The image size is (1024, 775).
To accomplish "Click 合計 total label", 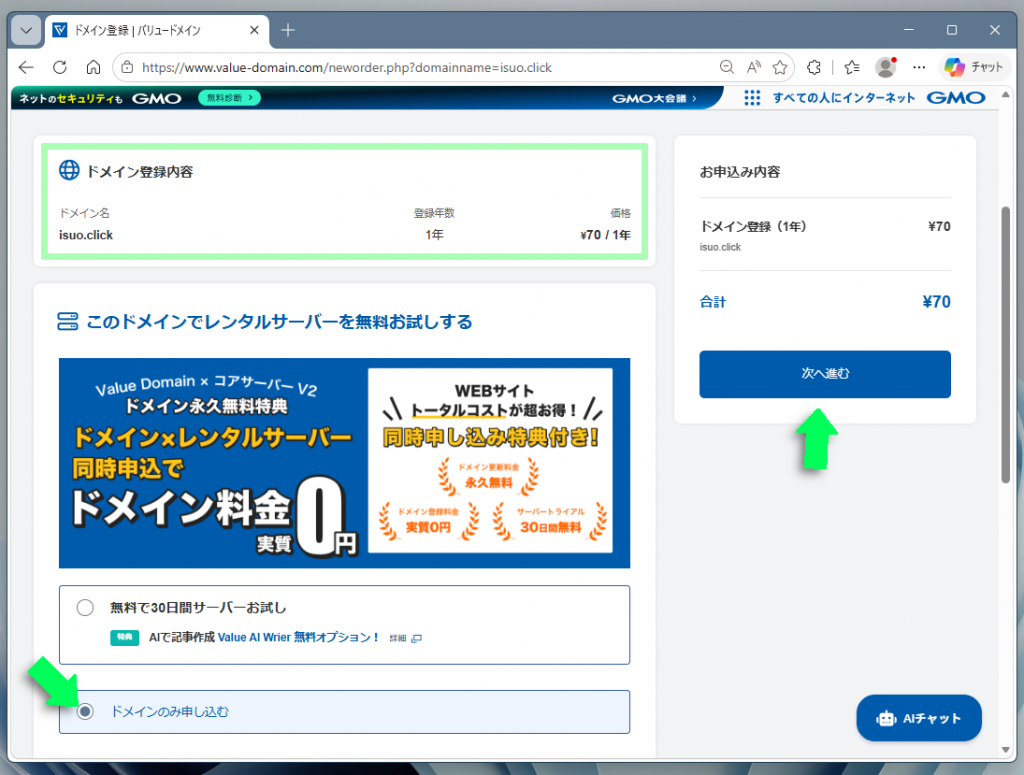I will coord(712,302).
